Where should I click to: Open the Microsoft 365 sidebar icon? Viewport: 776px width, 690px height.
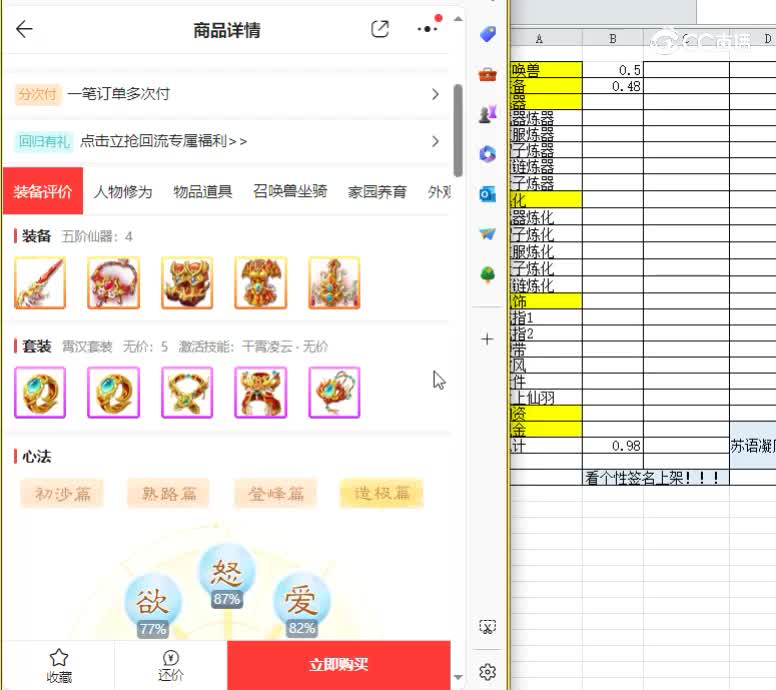(487, 154)
